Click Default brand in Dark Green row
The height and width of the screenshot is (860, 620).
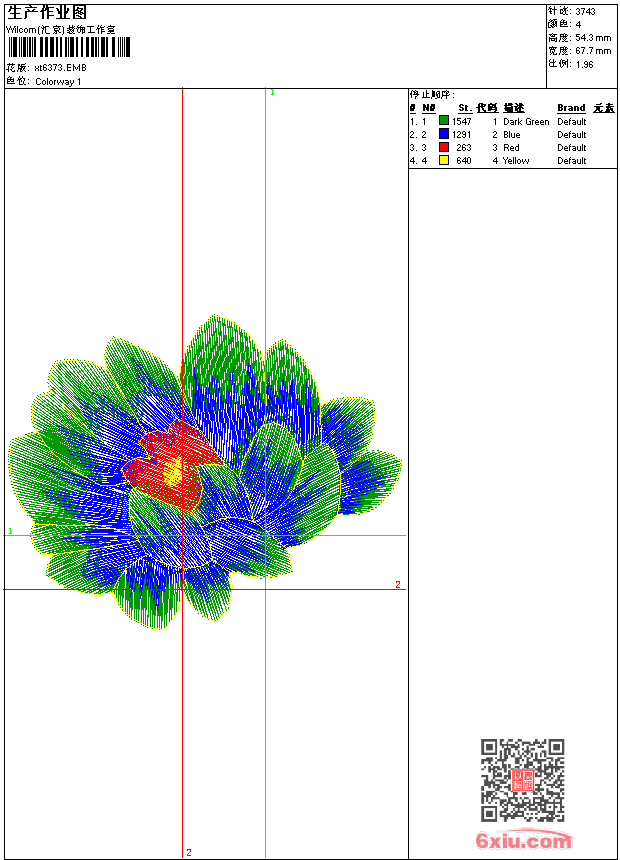pos(572,122)
